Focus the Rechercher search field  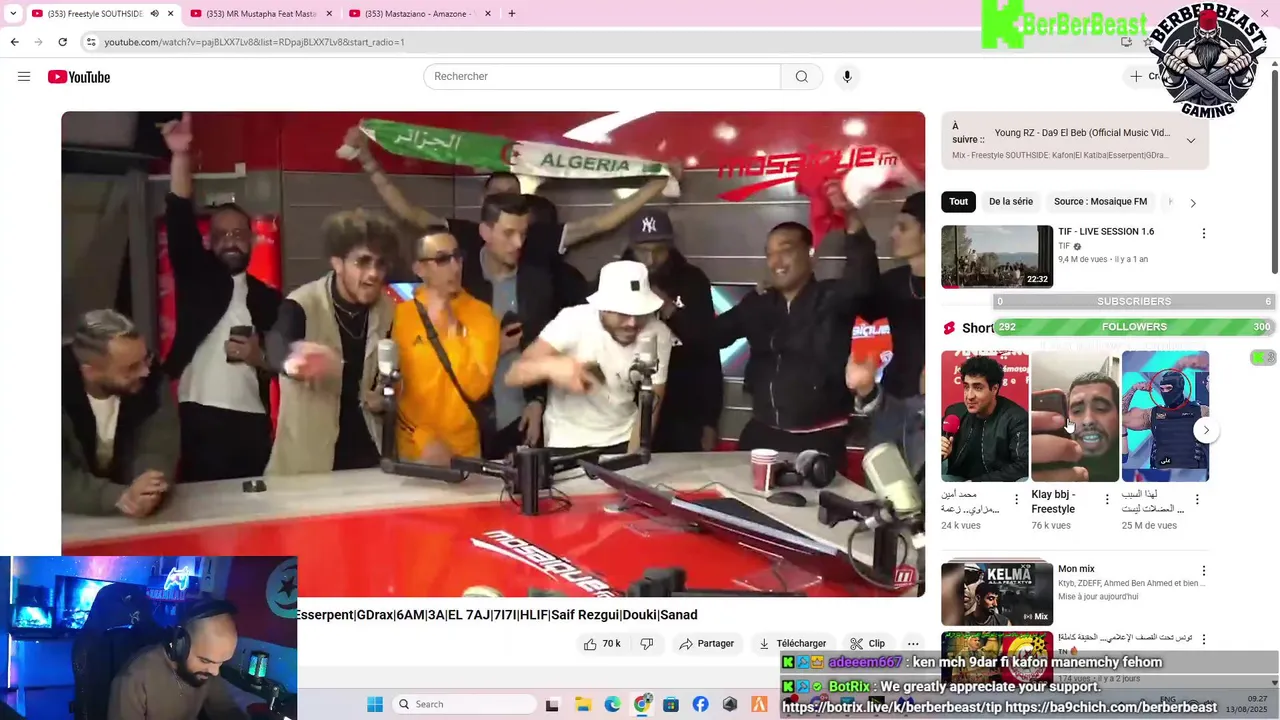pos(602,77)
